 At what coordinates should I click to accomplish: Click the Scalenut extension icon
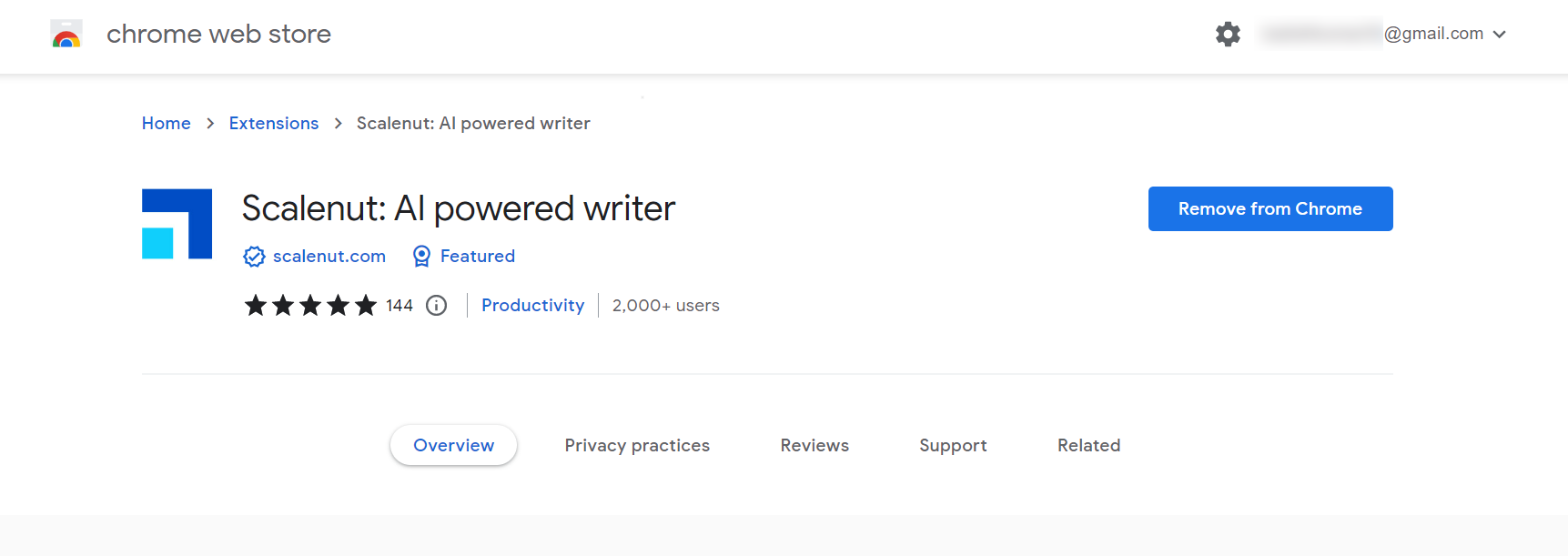coord(177,223)
